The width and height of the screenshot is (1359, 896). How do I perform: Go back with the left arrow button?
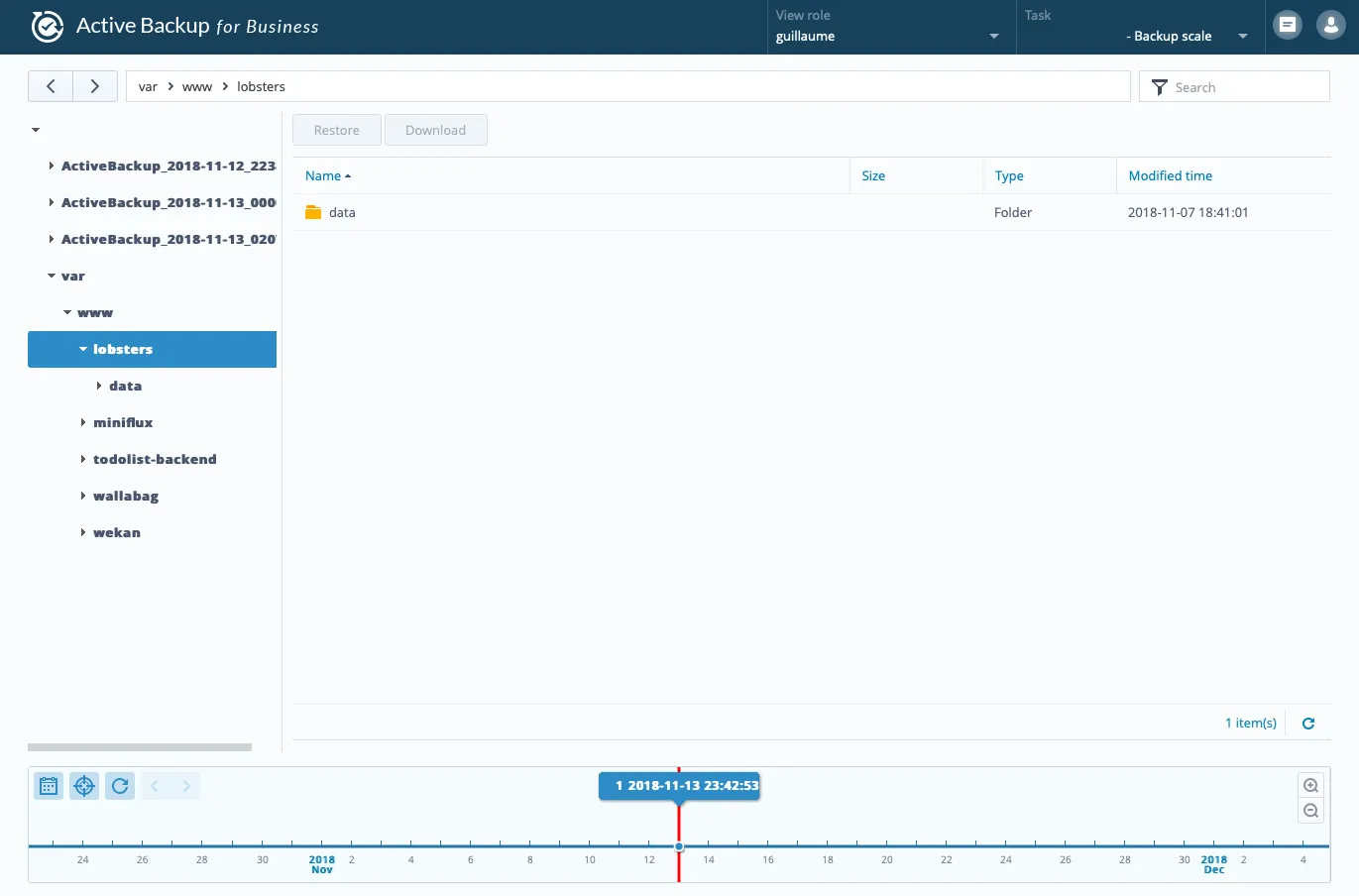(x=51, y=86)
